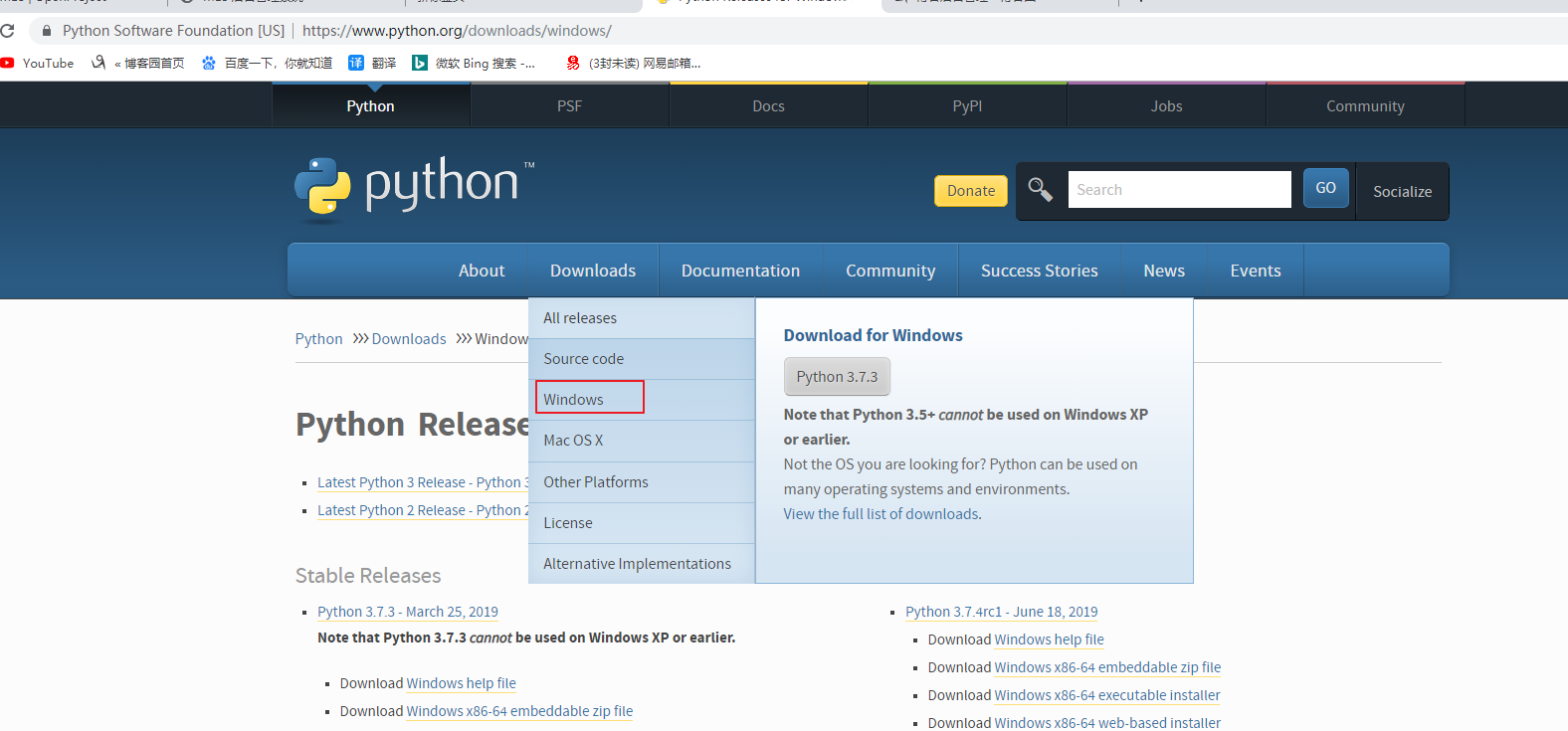Select Mac OS X in Downloads dropdown
Screen dimensions: 1568x731
click(642, 441)
